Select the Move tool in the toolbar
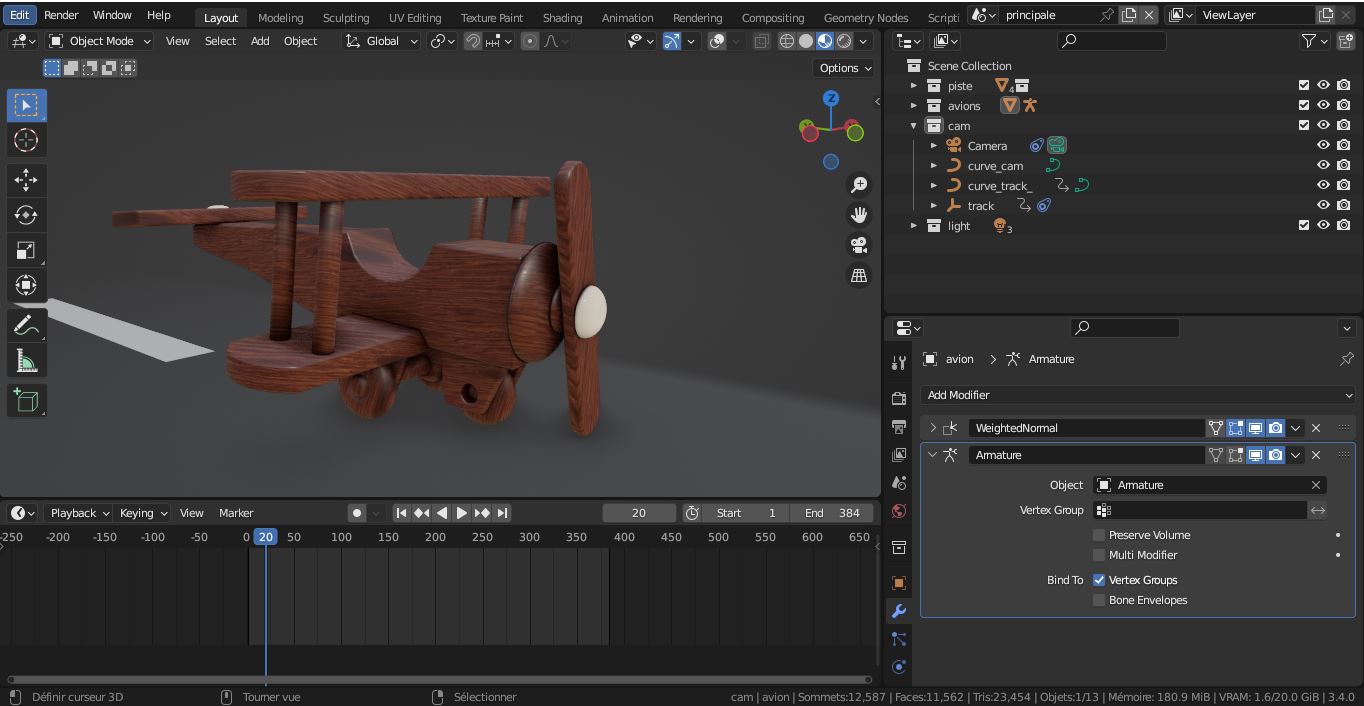 26,180
